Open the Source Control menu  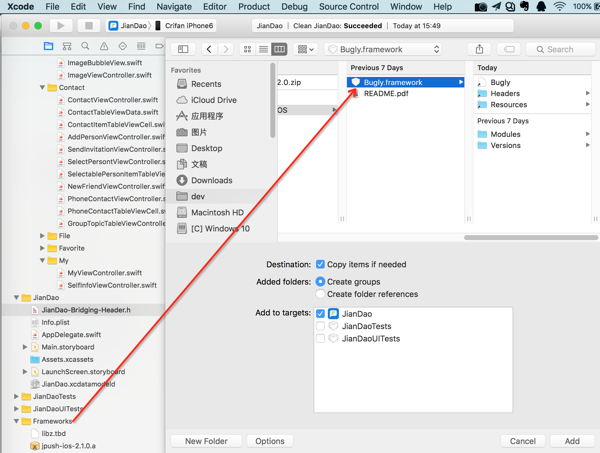[x=349, y=7]
